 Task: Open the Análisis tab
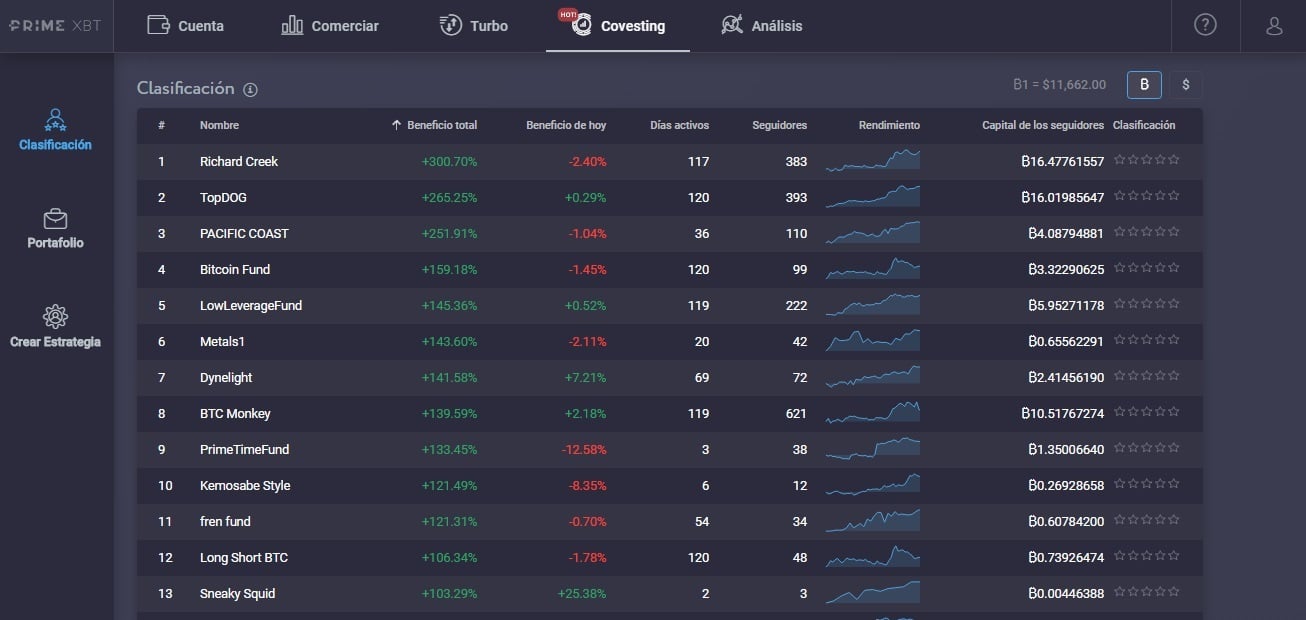761,26
